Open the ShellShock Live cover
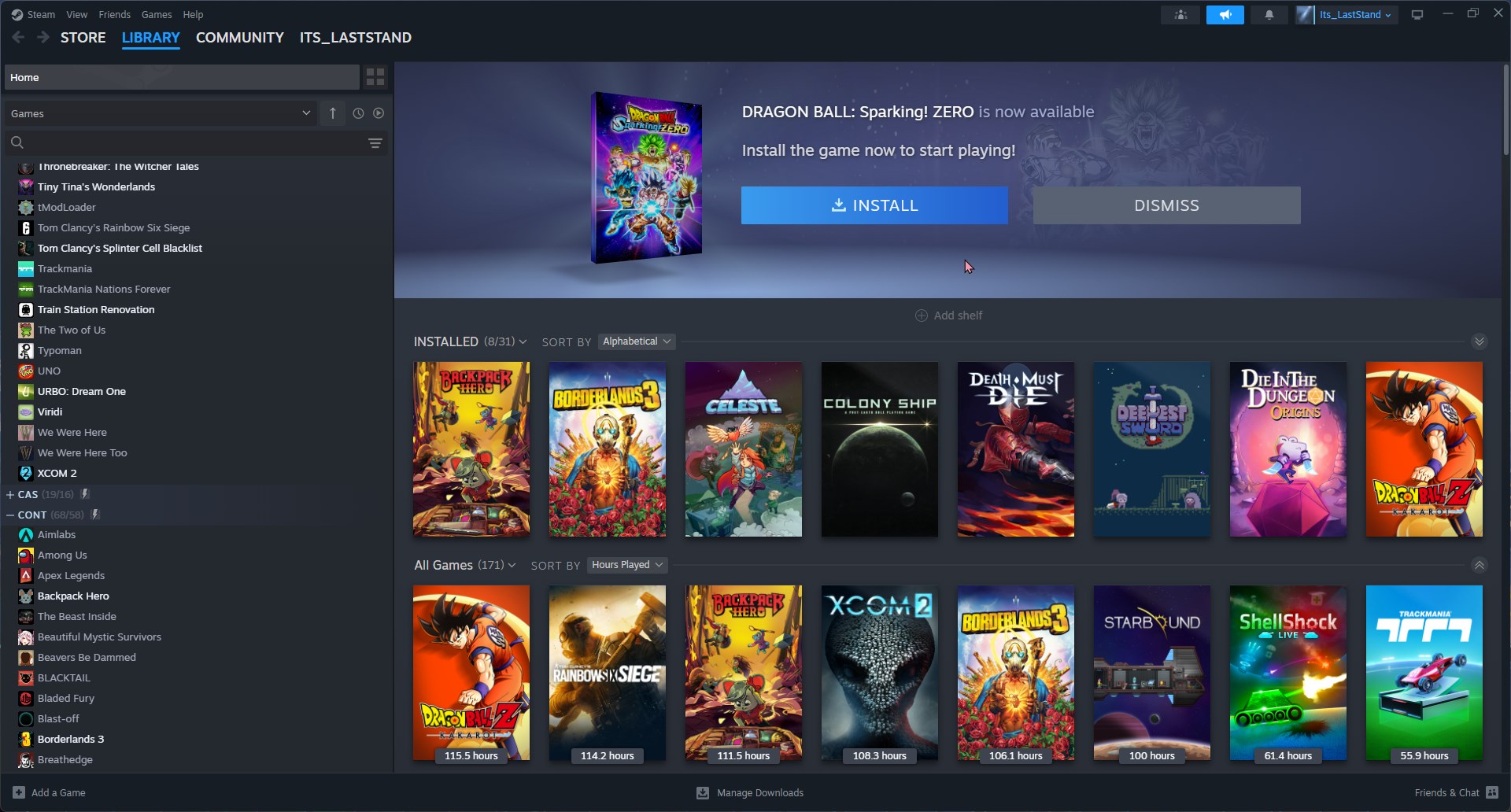The image size is (1511, 812). click(x=1288, y=673)
